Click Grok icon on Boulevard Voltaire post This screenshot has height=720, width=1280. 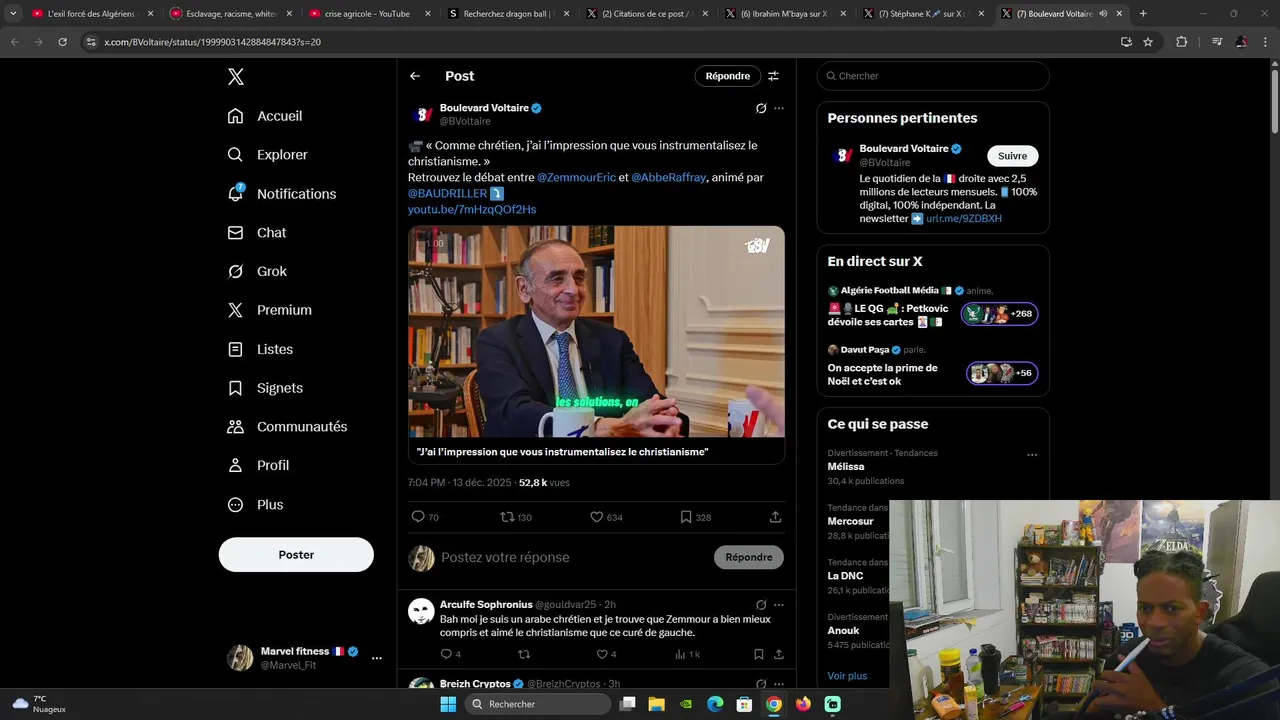[x=761, y=108]
